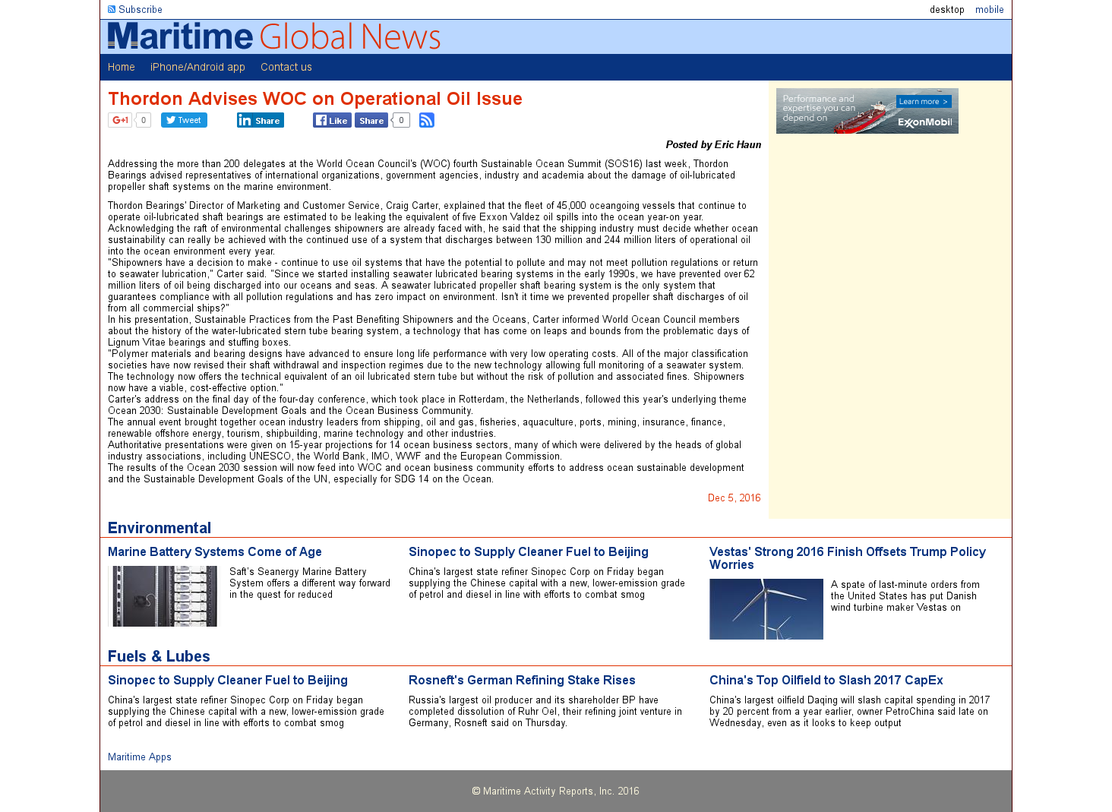Click the Danish wind turbine maker summary
This screenshot has width=1112, height=812.
click(906, 596)
